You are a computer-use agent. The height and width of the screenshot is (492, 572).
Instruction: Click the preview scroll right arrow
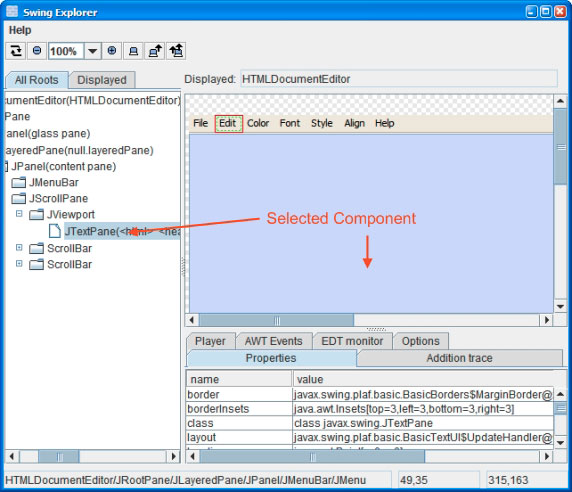pos(546,320)
